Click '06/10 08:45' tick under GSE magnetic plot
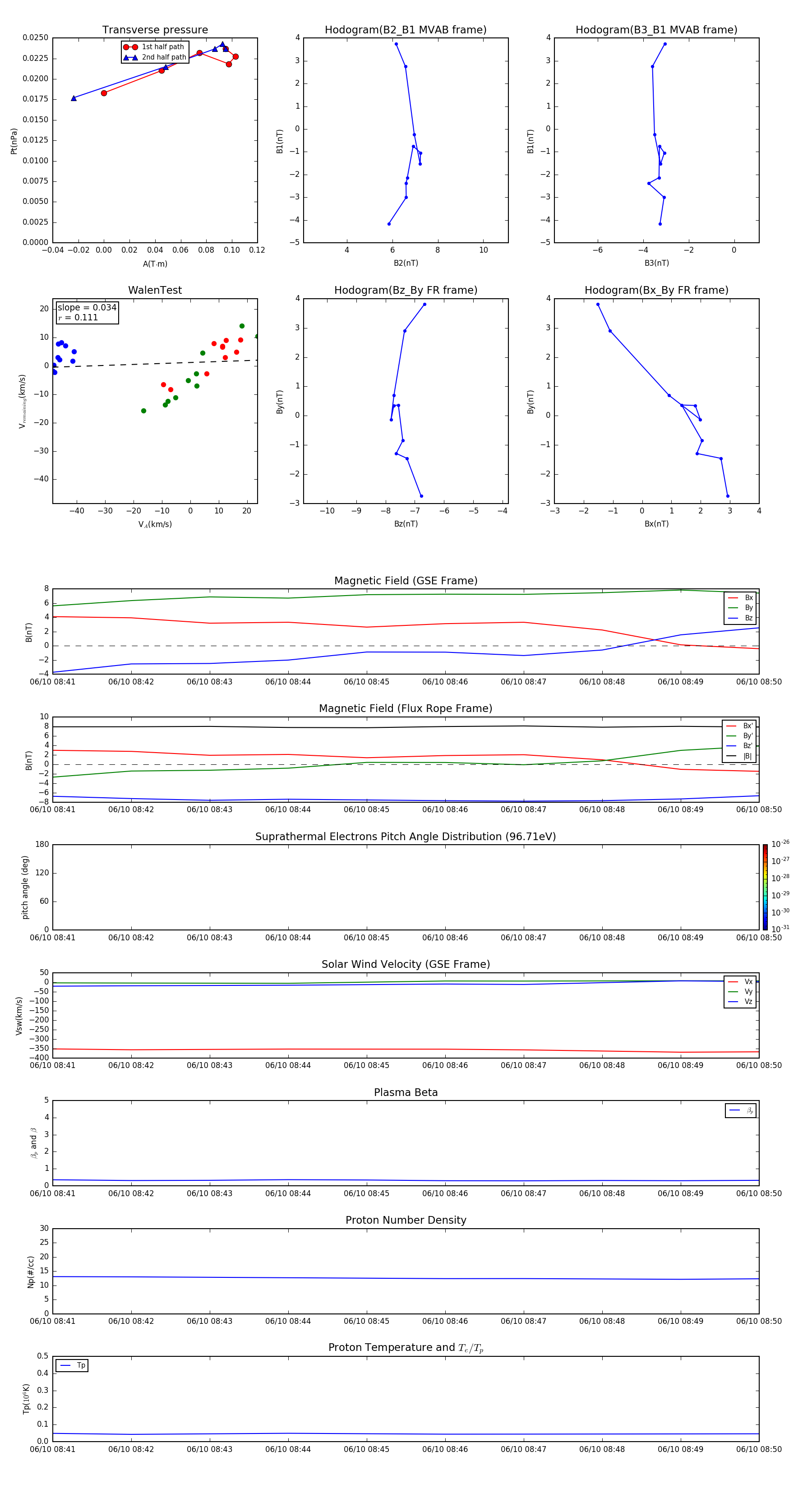 click(x=366, y=682)
